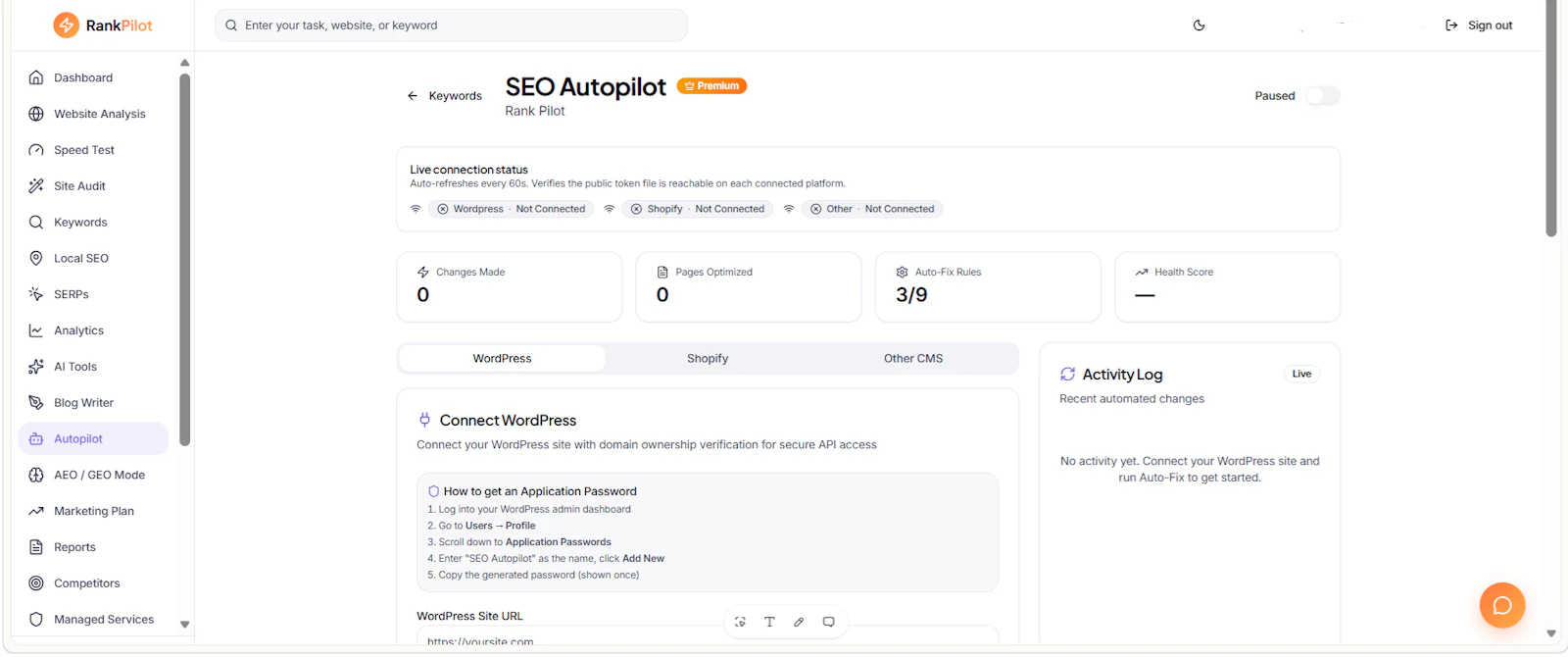
Task: Click the Autopilot robot icon
Action: [36, 439]
